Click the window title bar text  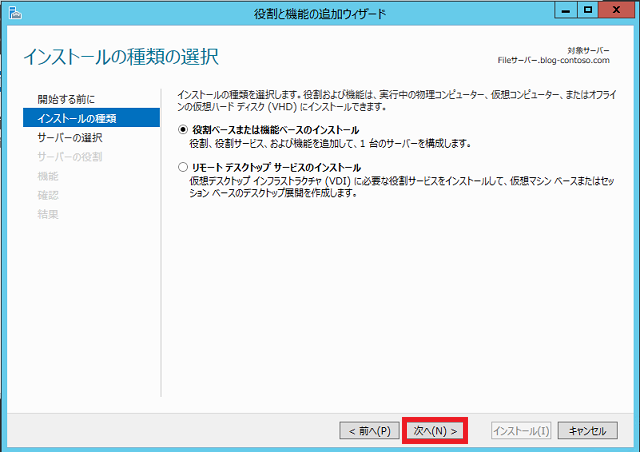pyautogui.click(x=320, y=12)
